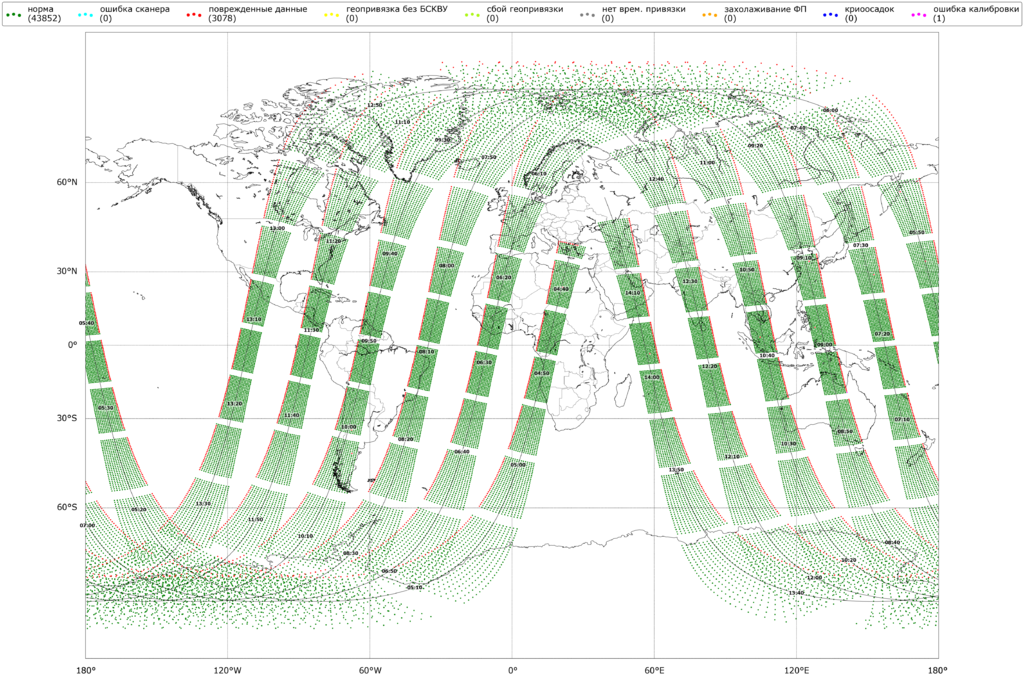This screenshot has width=1024, height=677.
Task: Click the yellow 'геопривязка без БСКВУ' marker
Action: tap(331, 14)
